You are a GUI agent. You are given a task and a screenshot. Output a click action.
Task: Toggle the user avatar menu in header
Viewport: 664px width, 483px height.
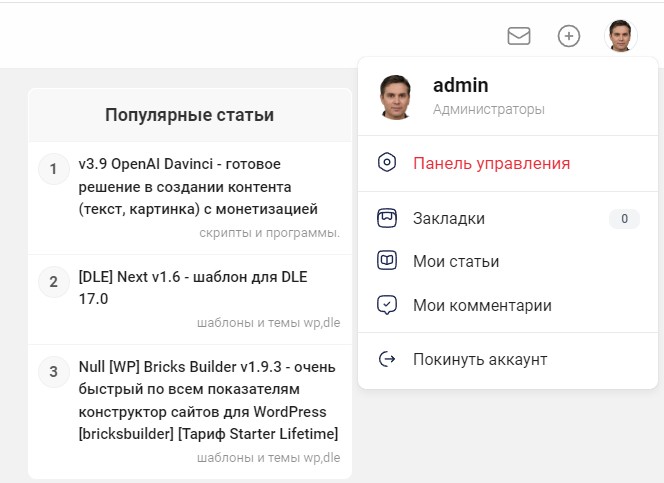620,36
